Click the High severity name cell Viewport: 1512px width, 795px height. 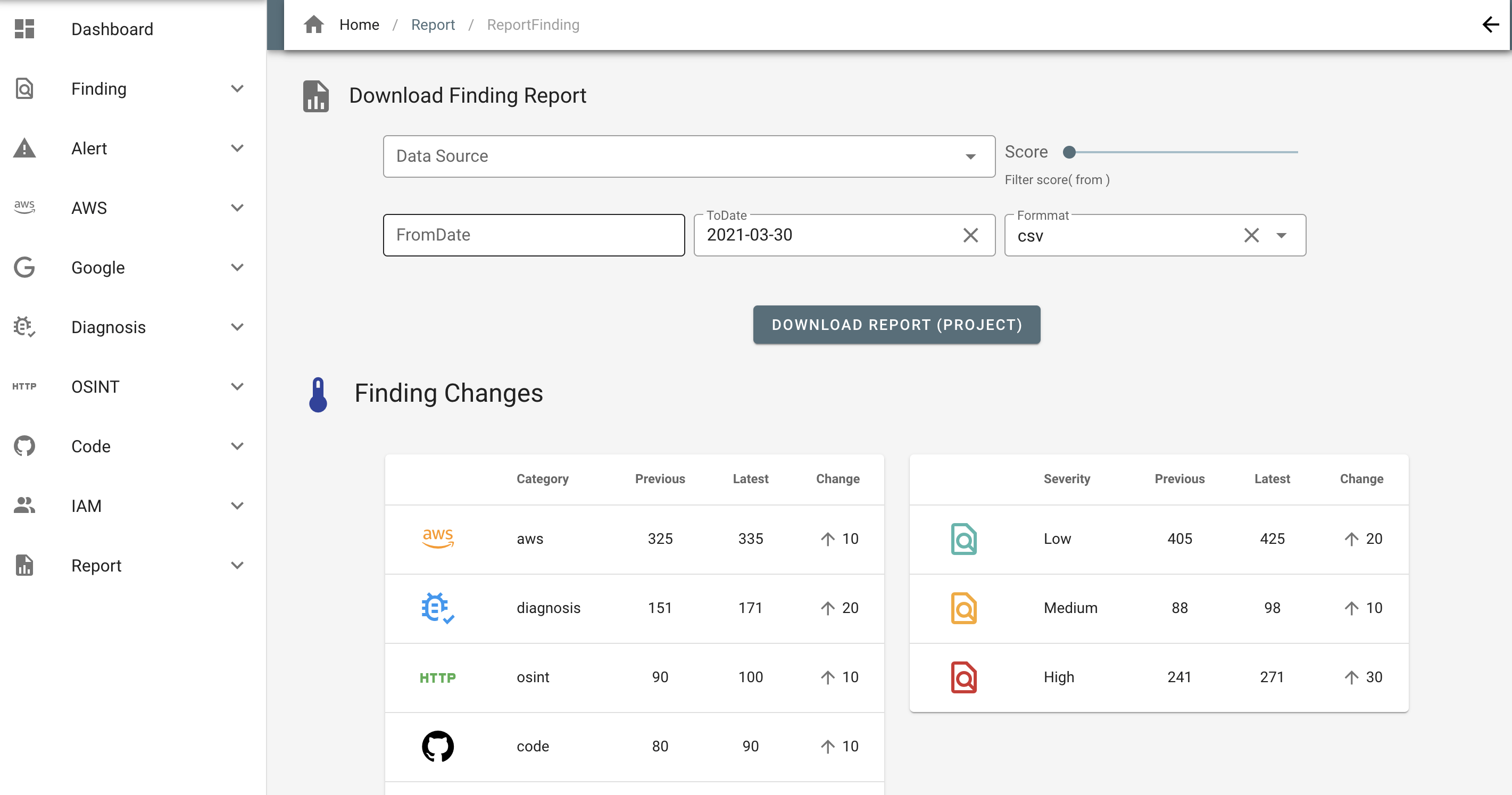tap(1059, 677)
